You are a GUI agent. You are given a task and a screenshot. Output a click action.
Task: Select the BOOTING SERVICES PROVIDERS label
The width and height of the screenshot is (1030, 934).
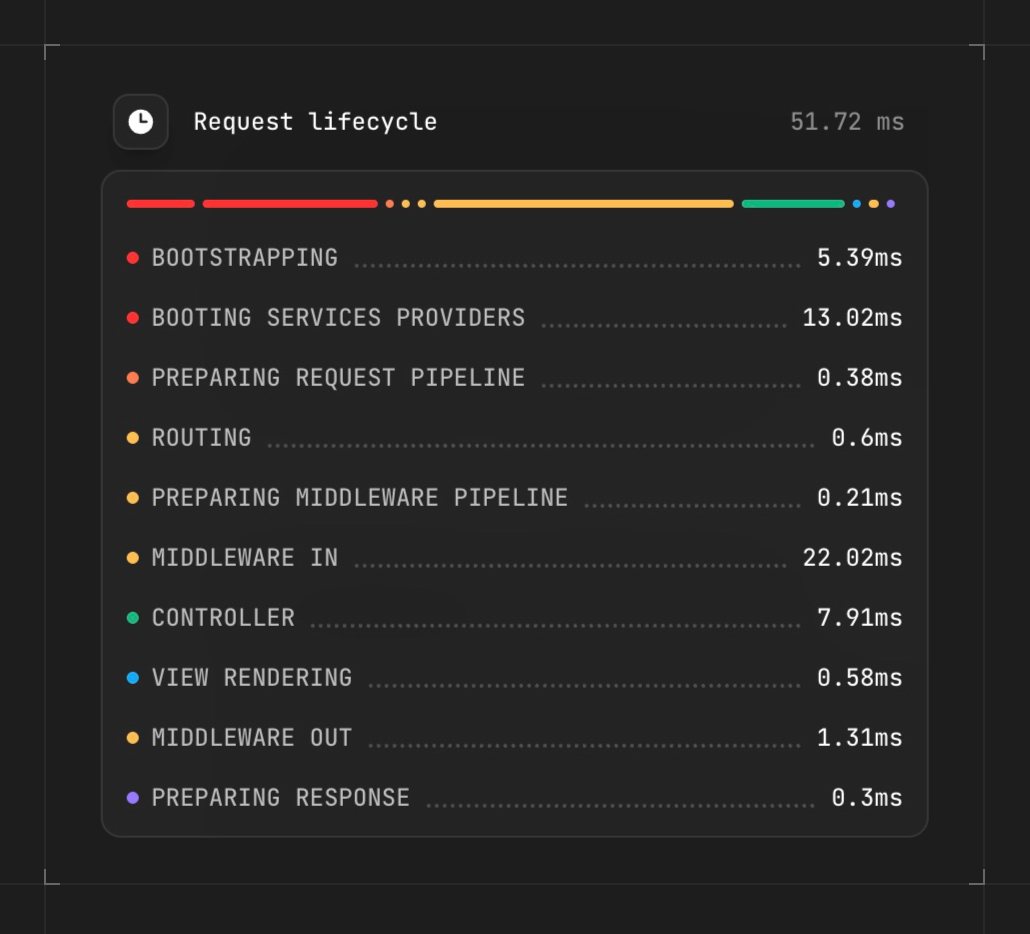pyautogui.click(x=338, y=318)
